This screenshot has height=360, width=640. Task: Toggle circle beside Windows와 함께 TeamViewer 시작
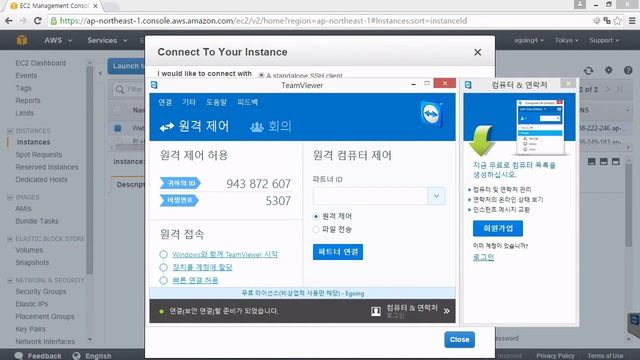[163, 254]
